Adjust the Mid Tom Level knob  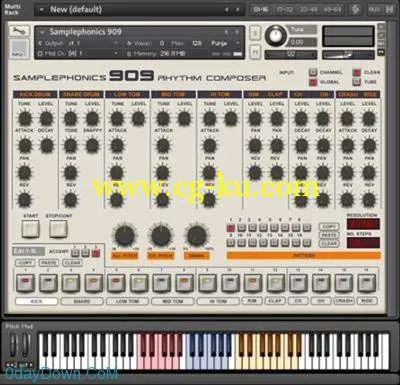[x=184, y=118]
